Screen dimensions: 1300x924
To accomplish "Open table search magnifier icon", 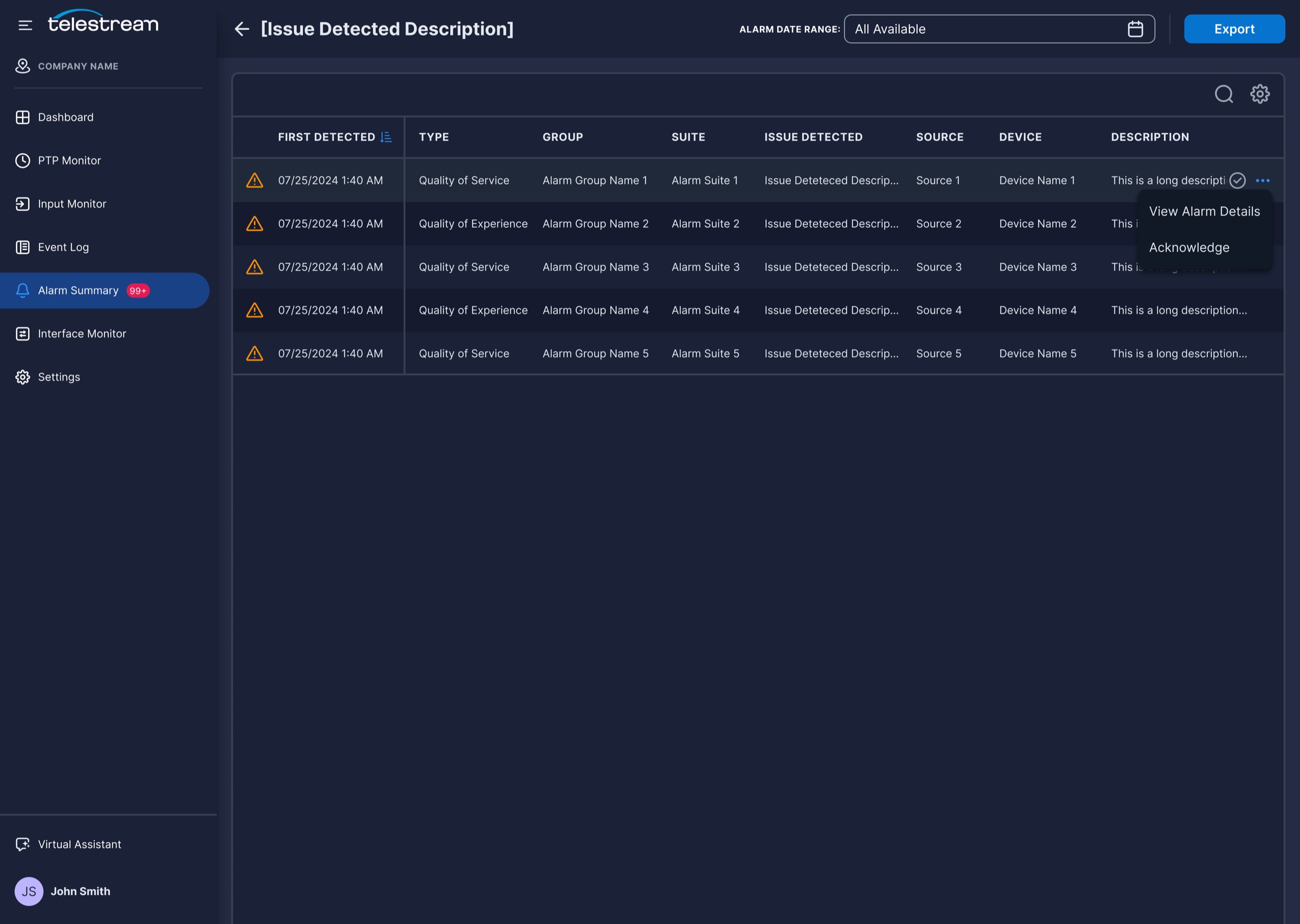I will 1224,94.
